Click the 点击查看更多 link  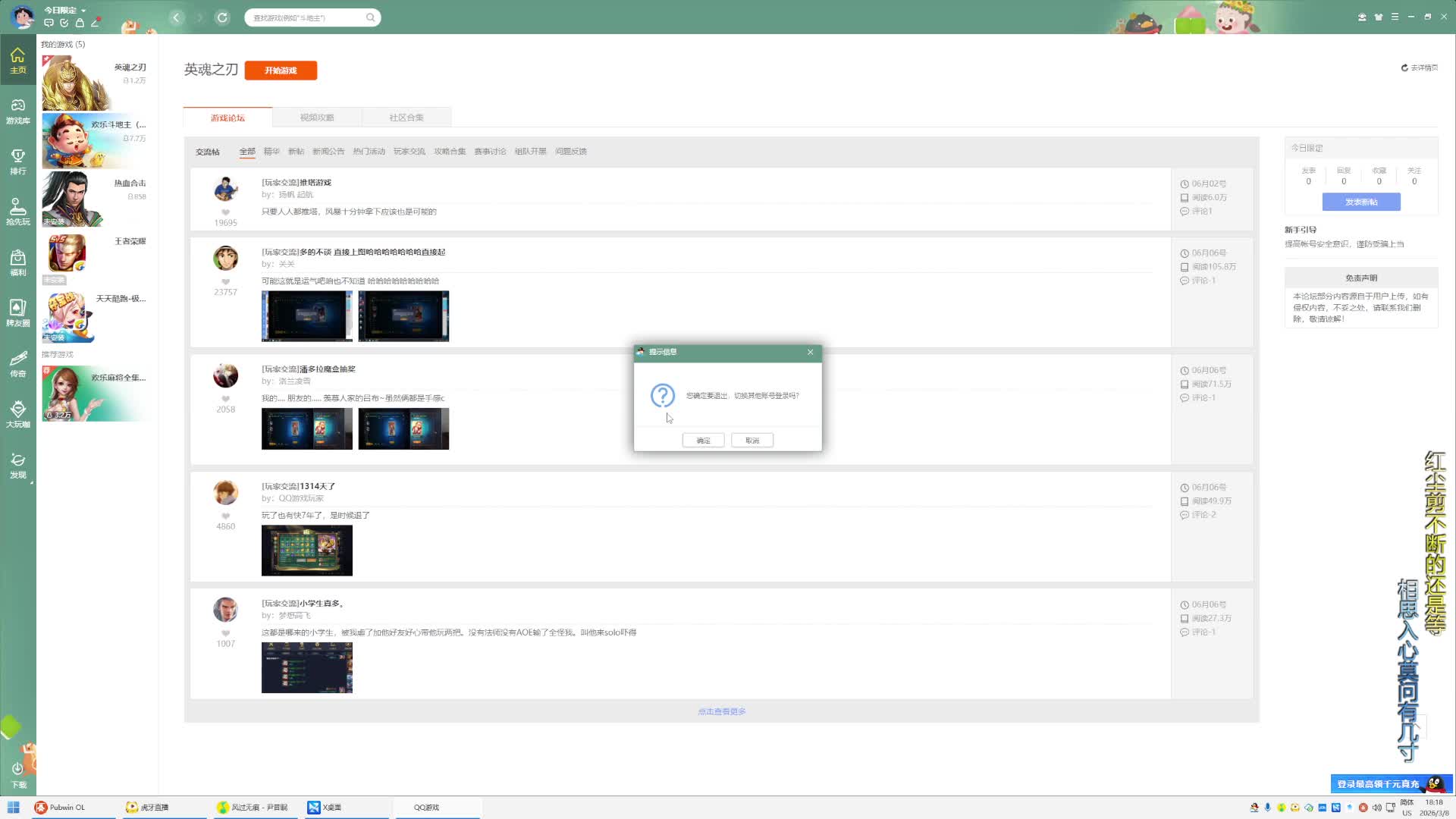[722, 711]
